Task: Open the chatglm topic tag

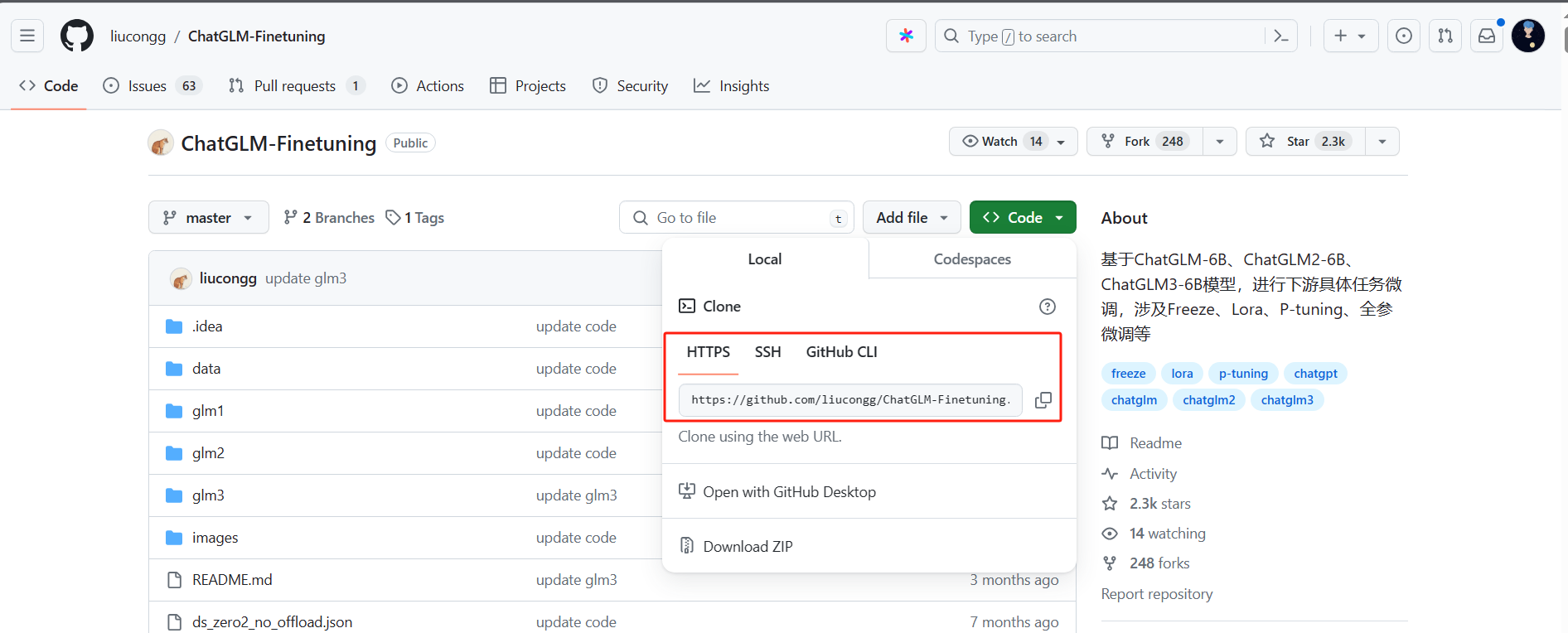Action: coord(1134,400)
